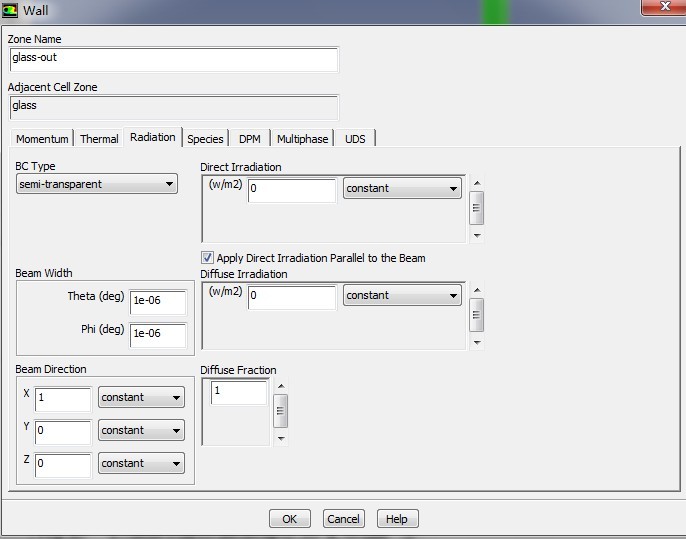The height and width of the screenshot is (539, 686).
Task: Toggle Apply Direct Irradiation Parallel to the Beam
Action: pos(208,258)
